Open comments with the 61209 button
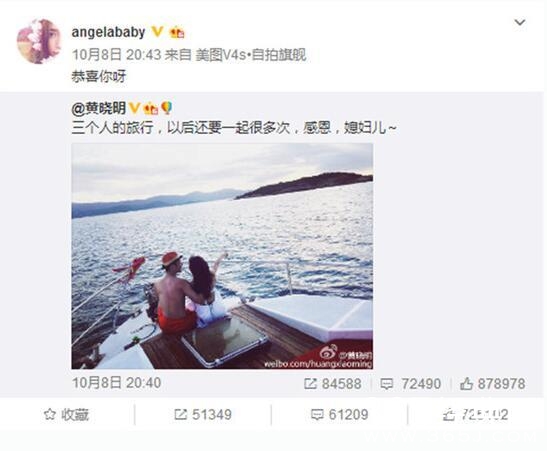Screen dimensions: 547x451 point(339,415)
